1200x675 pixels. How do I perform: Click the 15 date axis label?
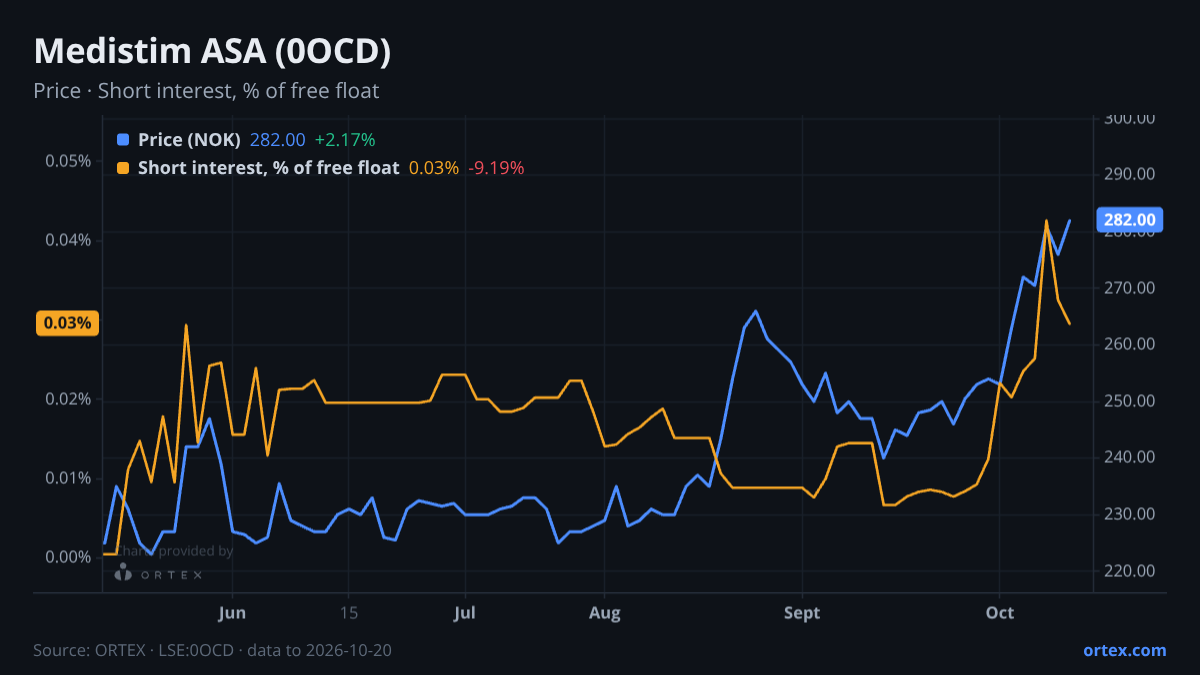point(349,612)
